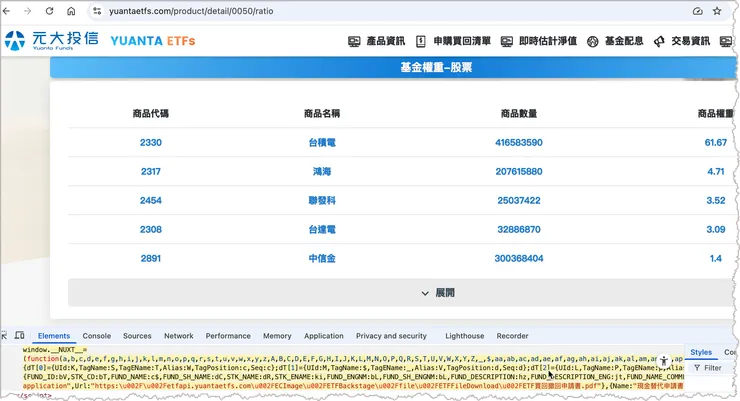Select the Styles pane tab
The height and width of the screenshot is (401, 740).
tap(701, 352)
